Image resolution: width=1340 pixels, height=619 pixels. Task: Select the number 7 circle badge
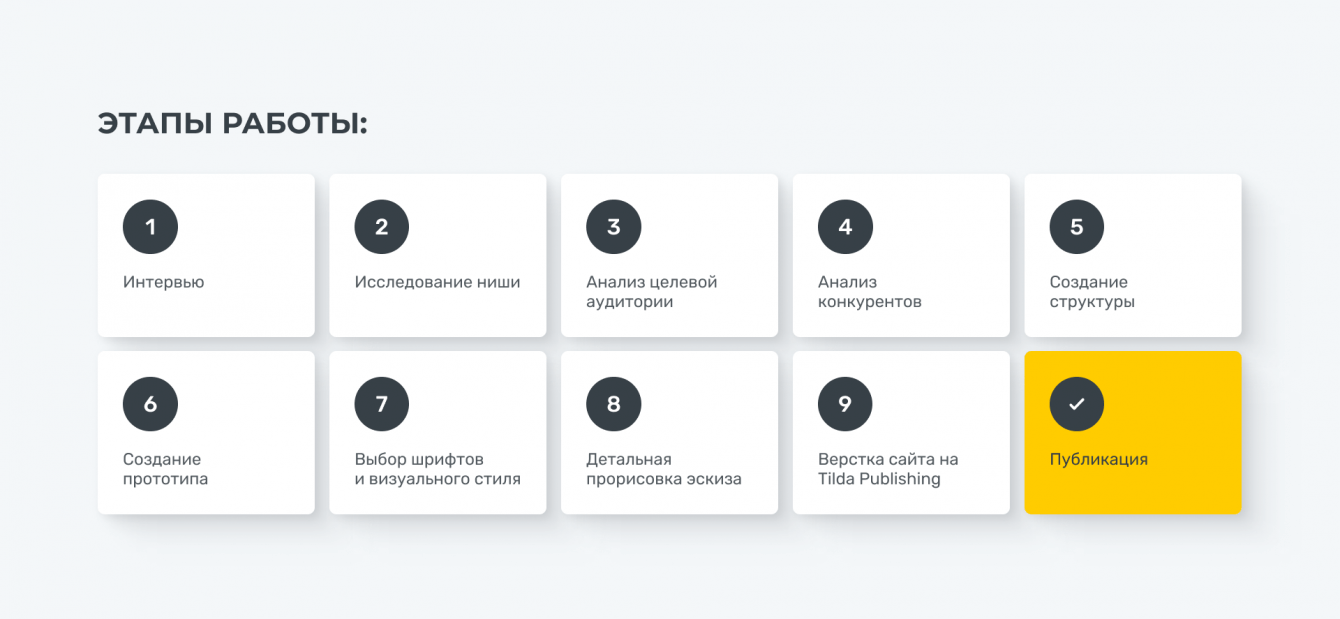(382, 404)
